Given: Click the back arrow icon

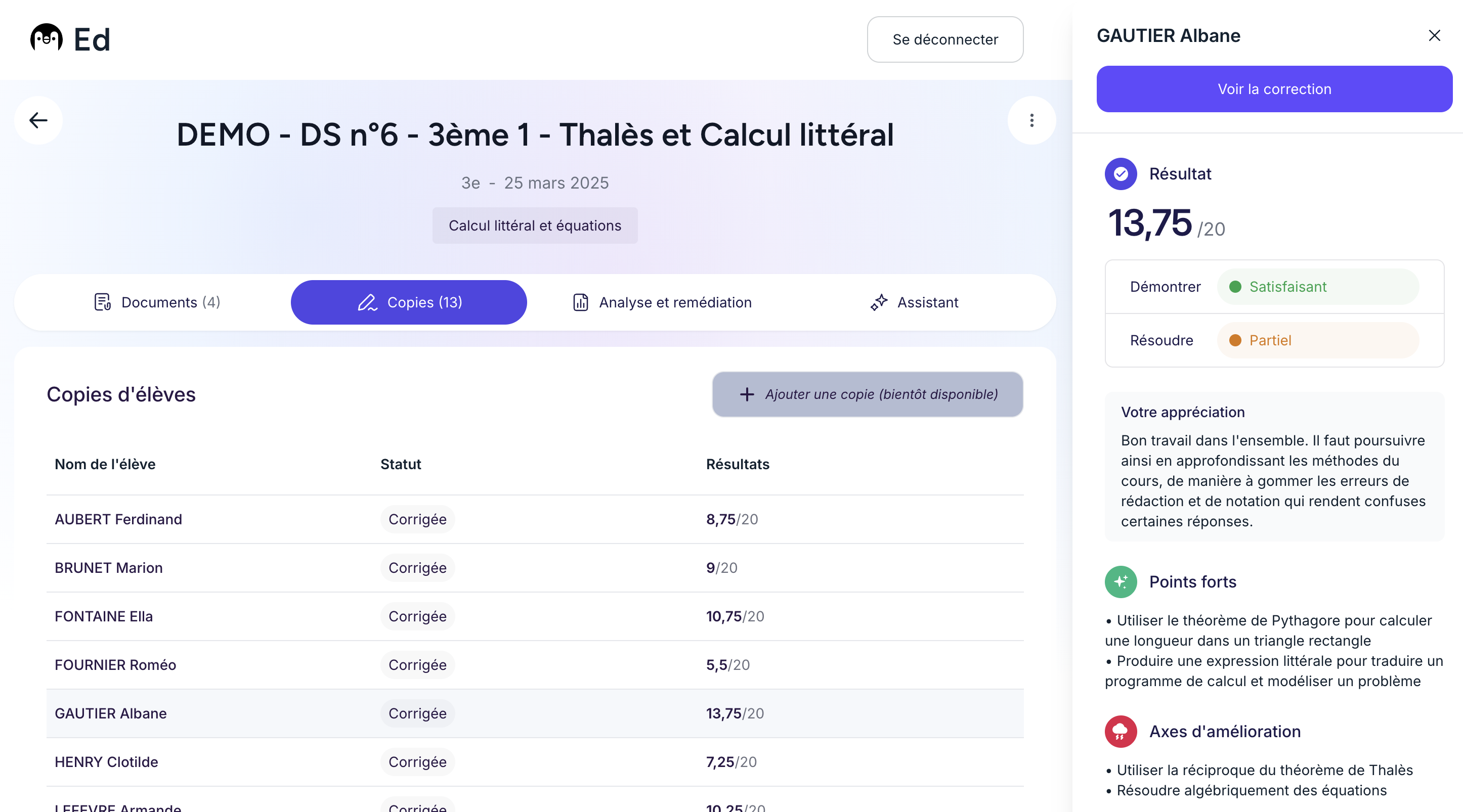Looking at the screenshot, I should [38, 120].
